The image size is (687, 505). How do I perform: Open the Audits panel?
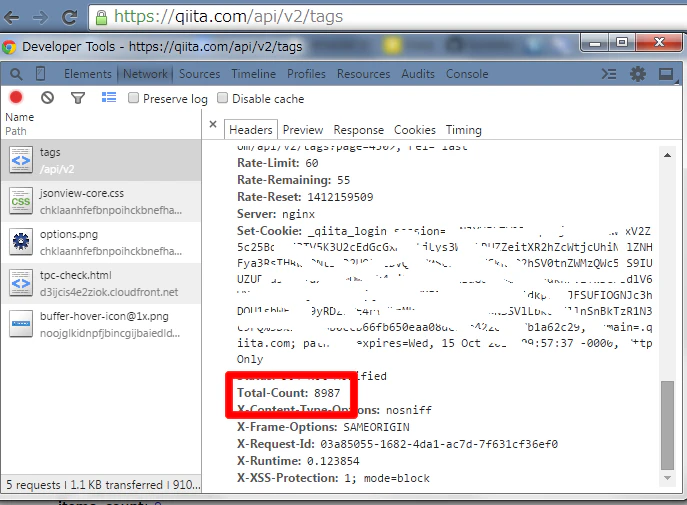(x=418, y=74)
